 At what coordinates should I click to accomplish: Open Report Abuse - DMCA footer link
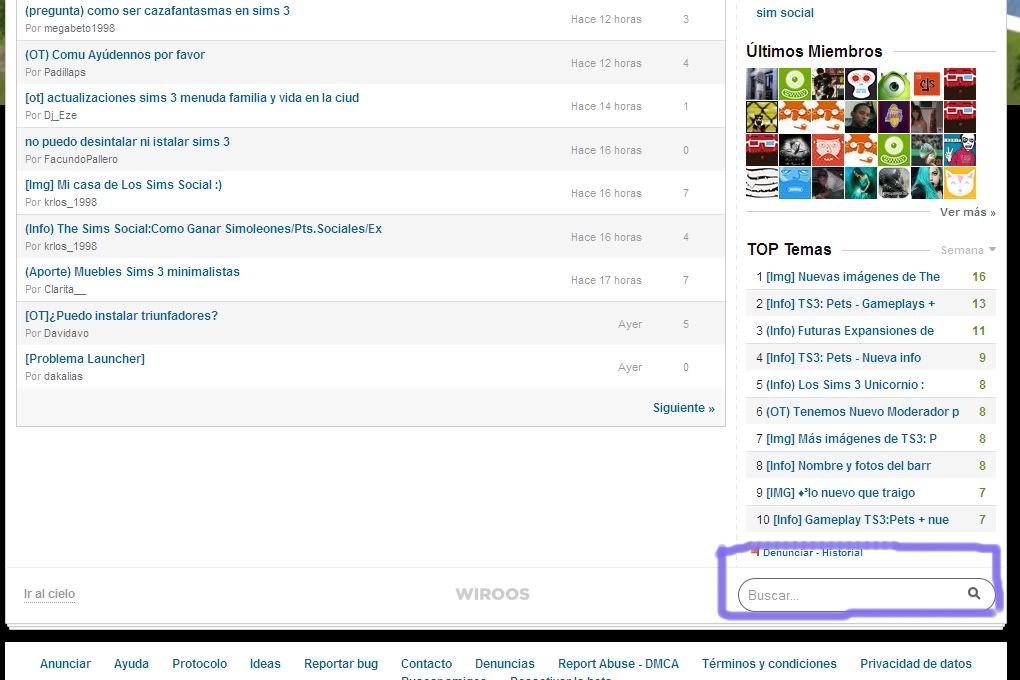coord(618,664)
